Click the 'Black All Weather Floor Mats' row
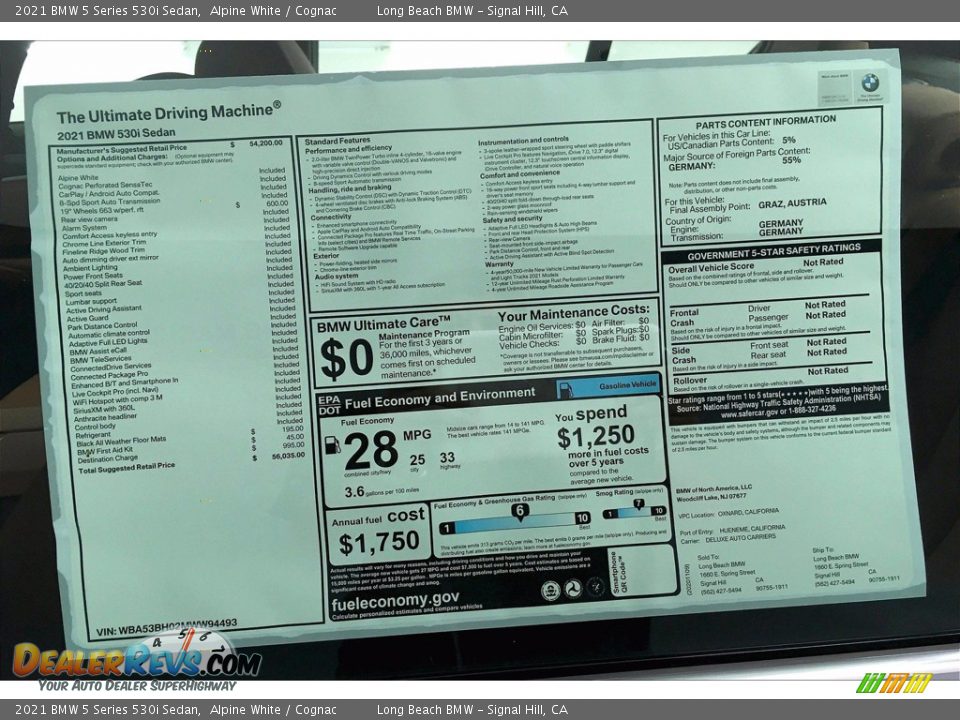The image size is (960, 720). (121, 441)
